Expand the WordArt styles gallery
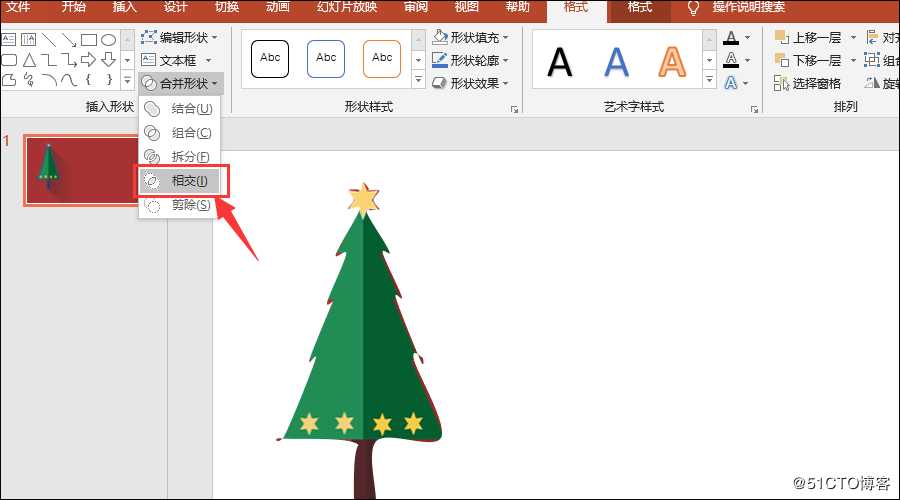This screenshot has width=900, height=500. (x=709, y=80)
